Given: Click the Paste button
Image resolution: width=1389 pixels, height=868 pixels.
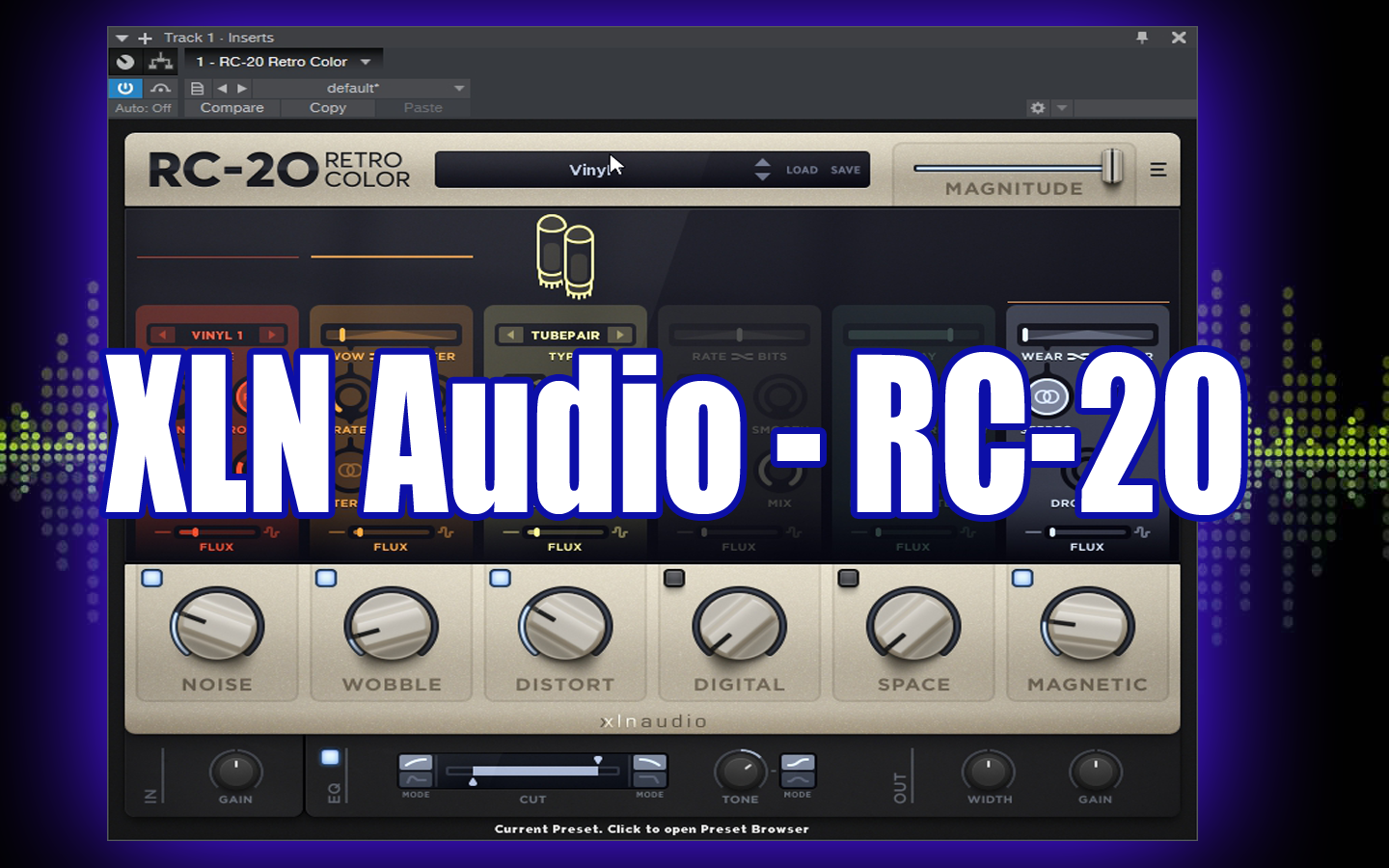Looking at the screenshot, I should point(423,108).
